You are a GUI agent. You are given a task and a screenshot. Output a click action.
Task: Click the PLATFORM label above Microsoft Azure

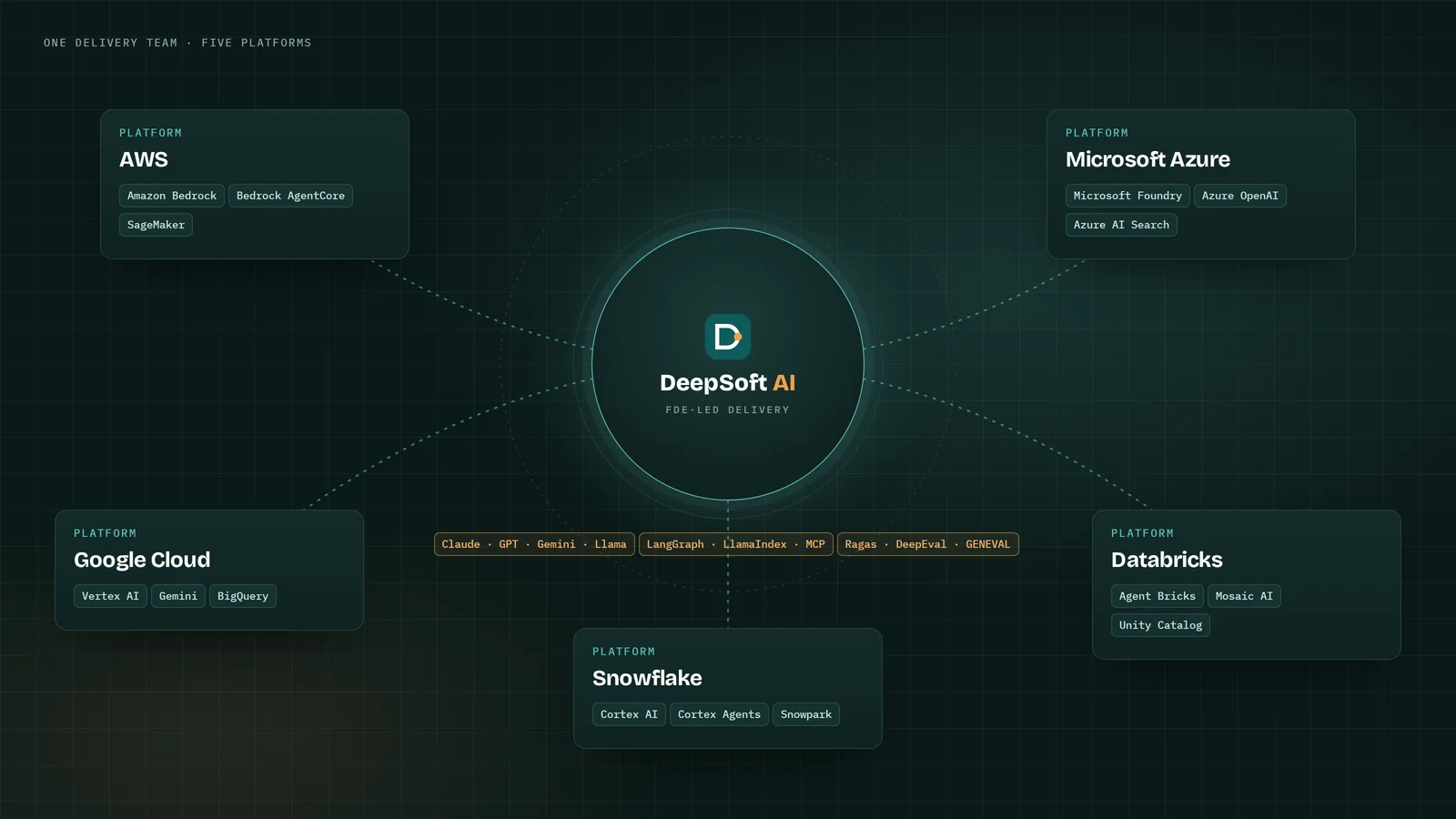pos(1097,133)
